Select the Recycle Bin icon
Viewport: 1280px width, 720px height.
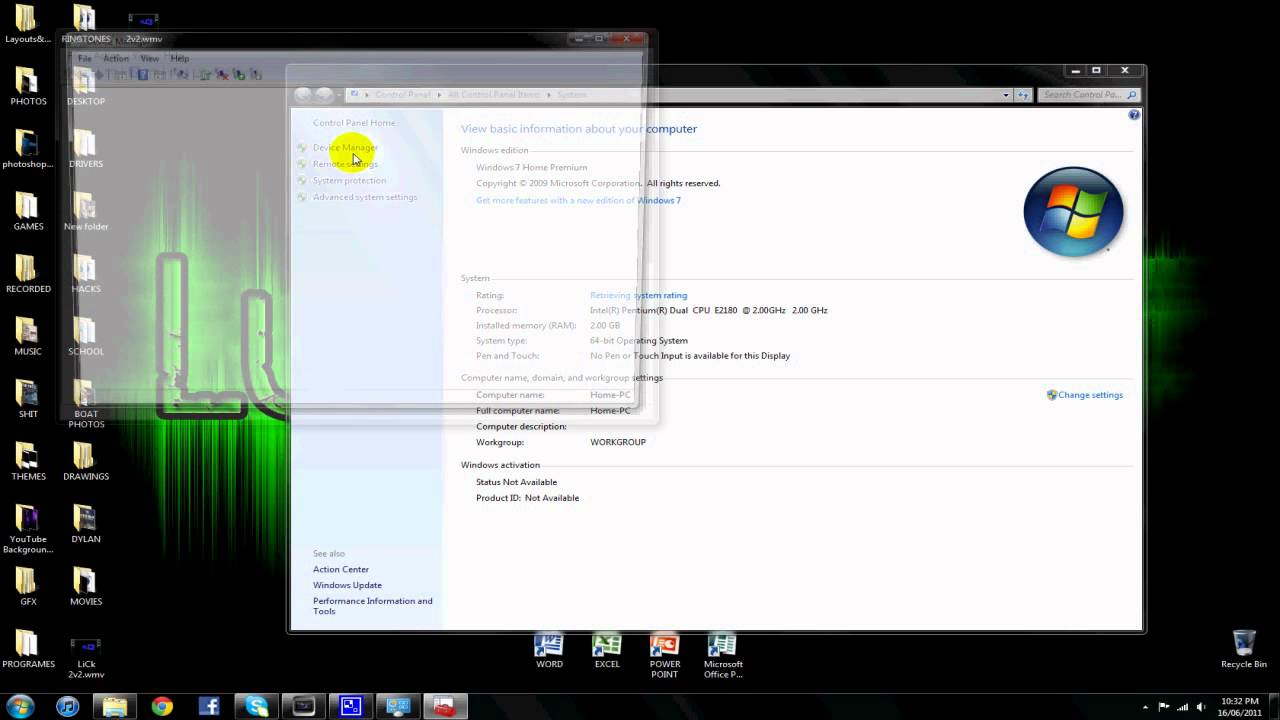click(1244, 649)
